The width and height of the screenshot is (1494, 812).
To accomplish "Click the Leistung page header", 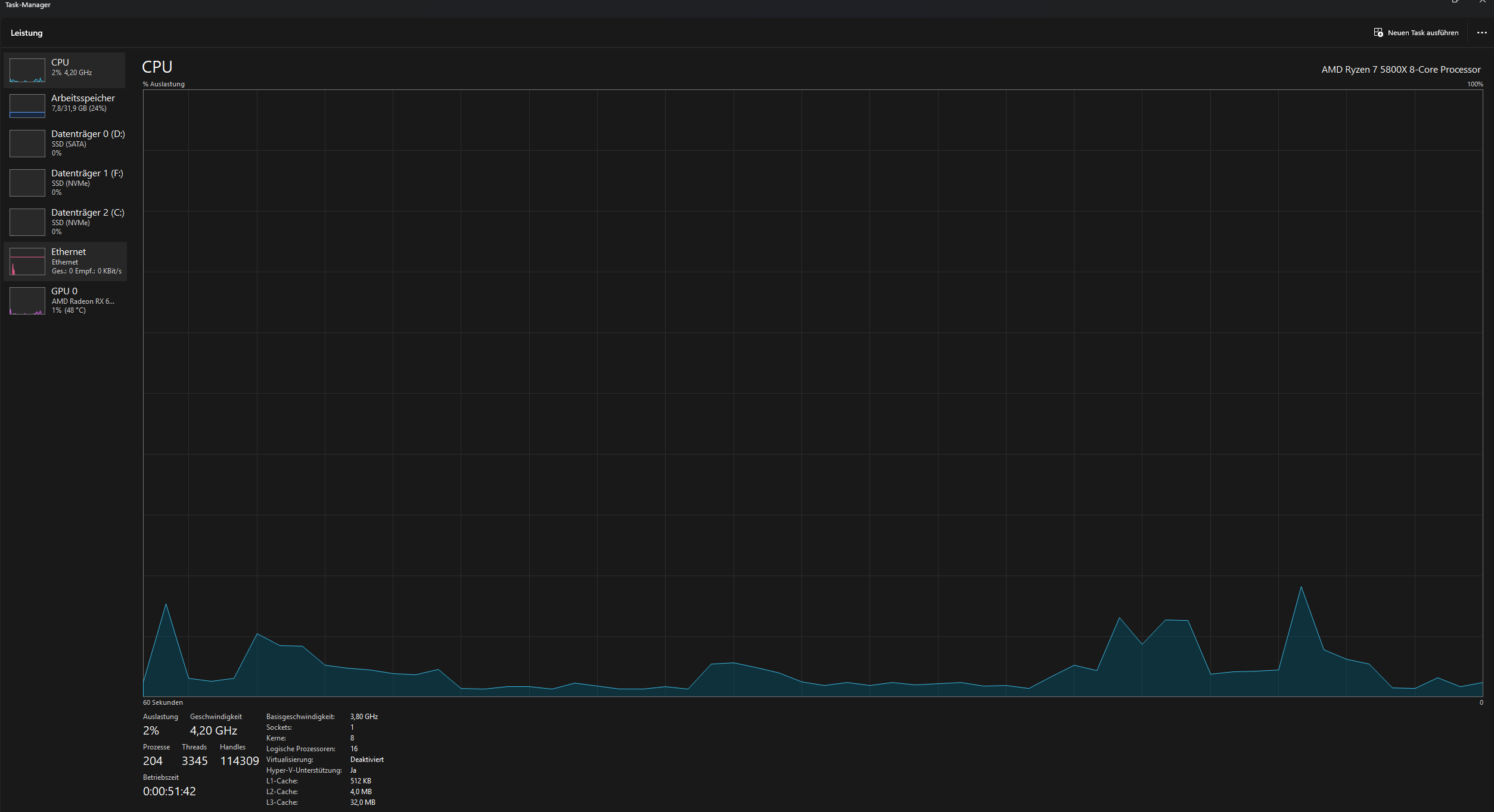I will [27, 33].
